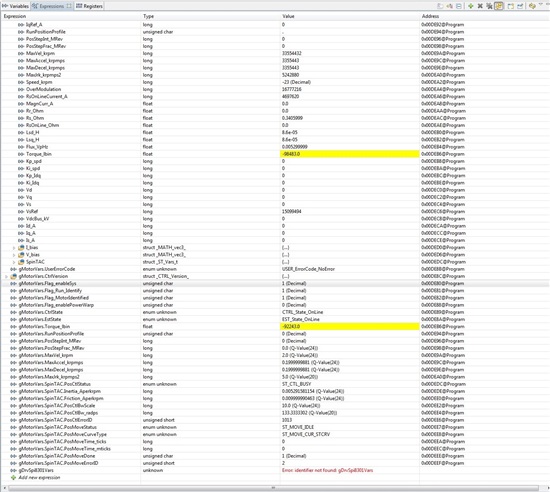Expand the SpinTAC struct node

point(14,262)
